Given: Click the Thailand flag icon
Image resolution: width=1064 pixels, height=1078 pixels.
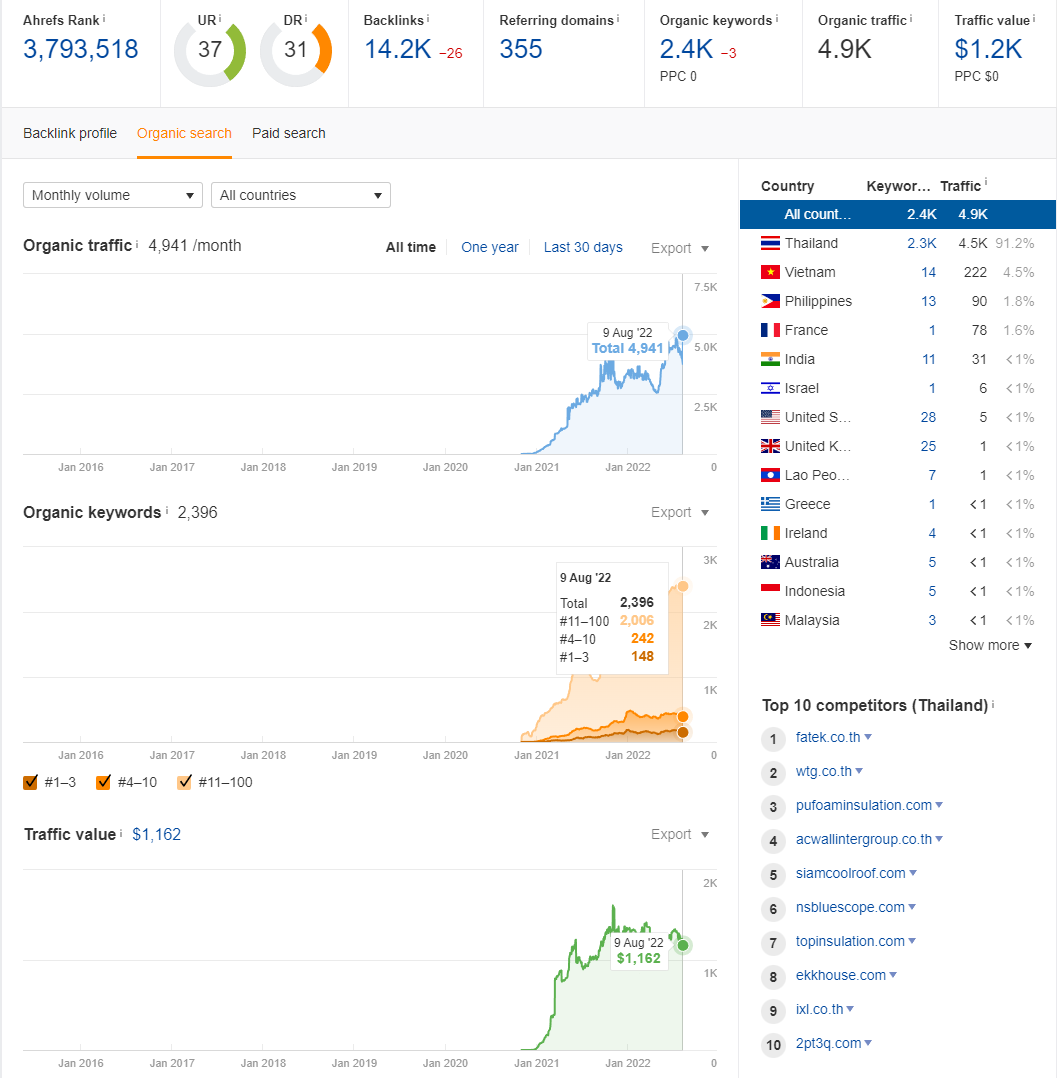Looking at the screenshot, I should (x=770, y=243).
